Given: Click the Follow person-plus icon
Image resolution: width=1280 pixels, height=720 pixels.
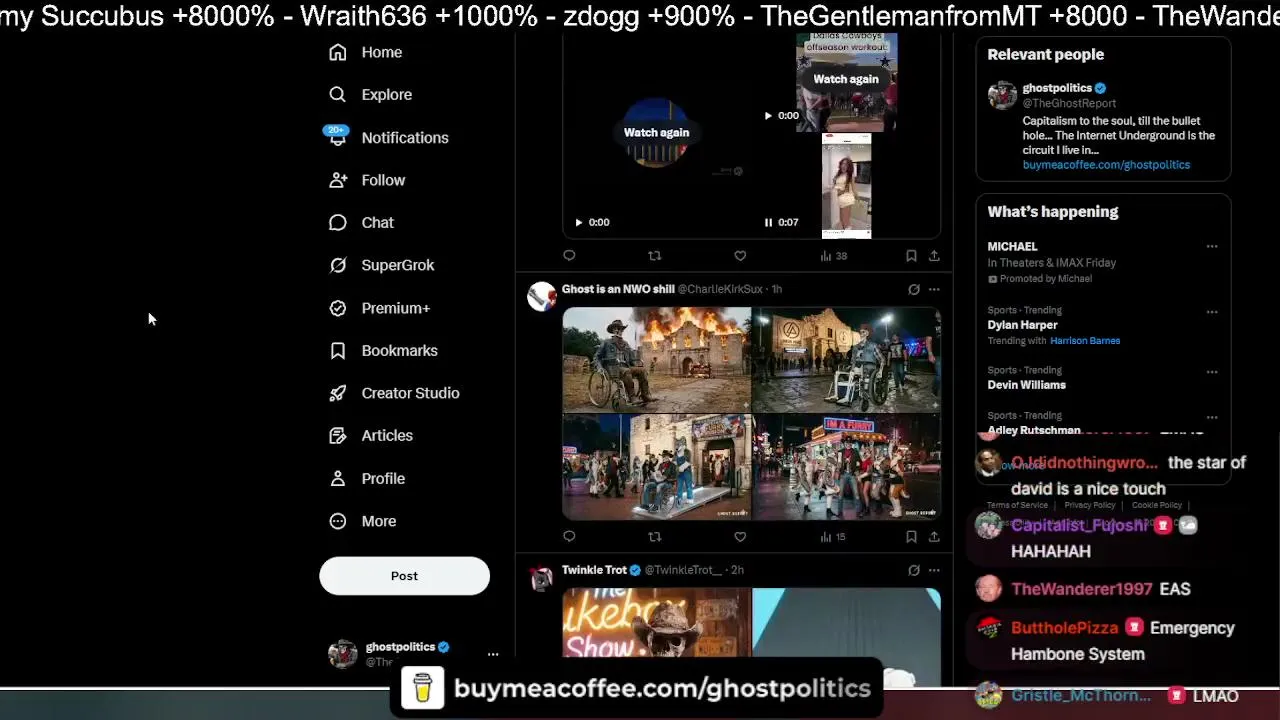Looking at the screenshot, I should pyautogui.click(x=338, y=180).
